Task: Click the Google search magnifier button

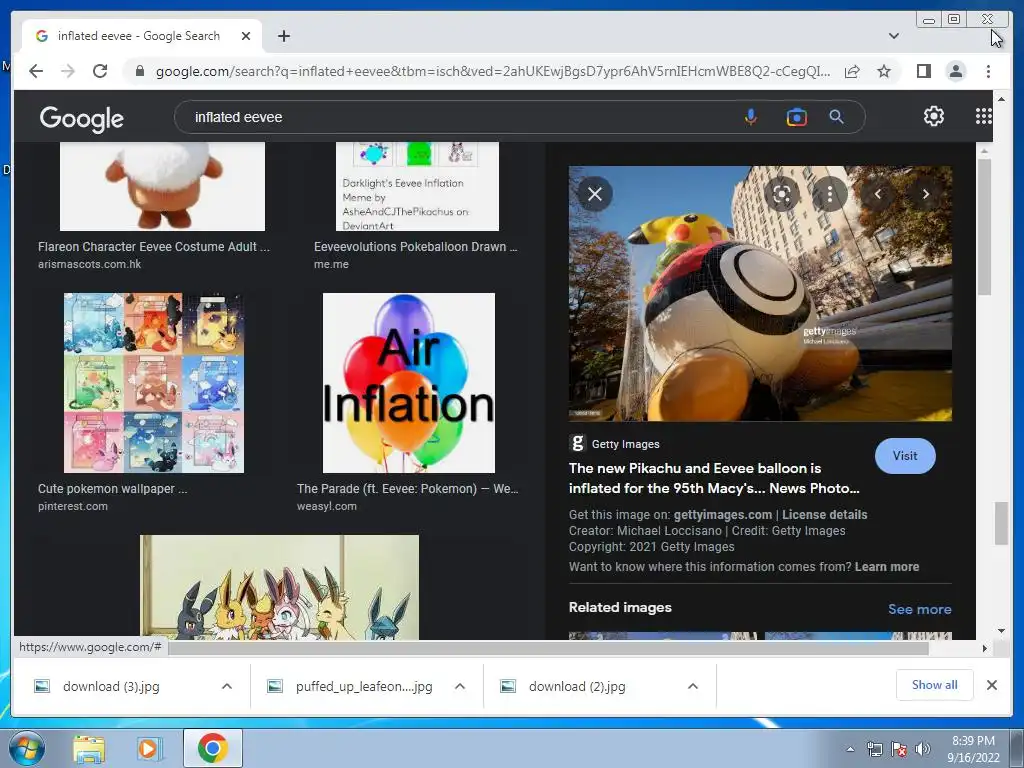Action: tap(837, 117)
